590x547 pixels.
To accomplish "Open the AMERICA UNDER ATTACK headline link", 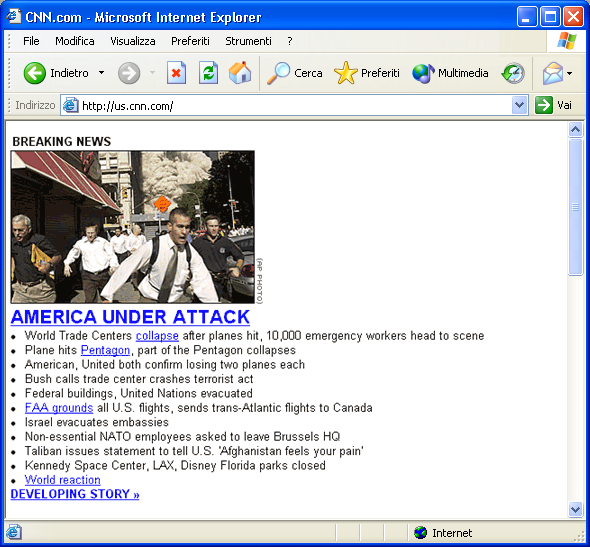I will 130,317.
